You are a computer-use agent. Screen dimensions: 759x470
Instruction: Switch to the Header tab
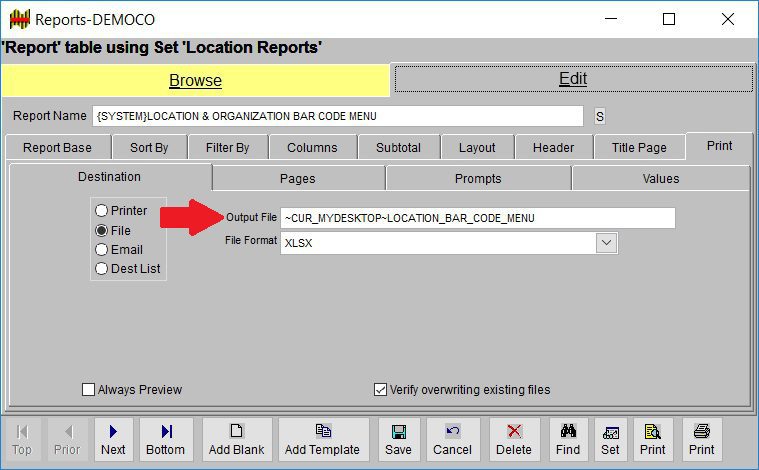pos(554,148)
